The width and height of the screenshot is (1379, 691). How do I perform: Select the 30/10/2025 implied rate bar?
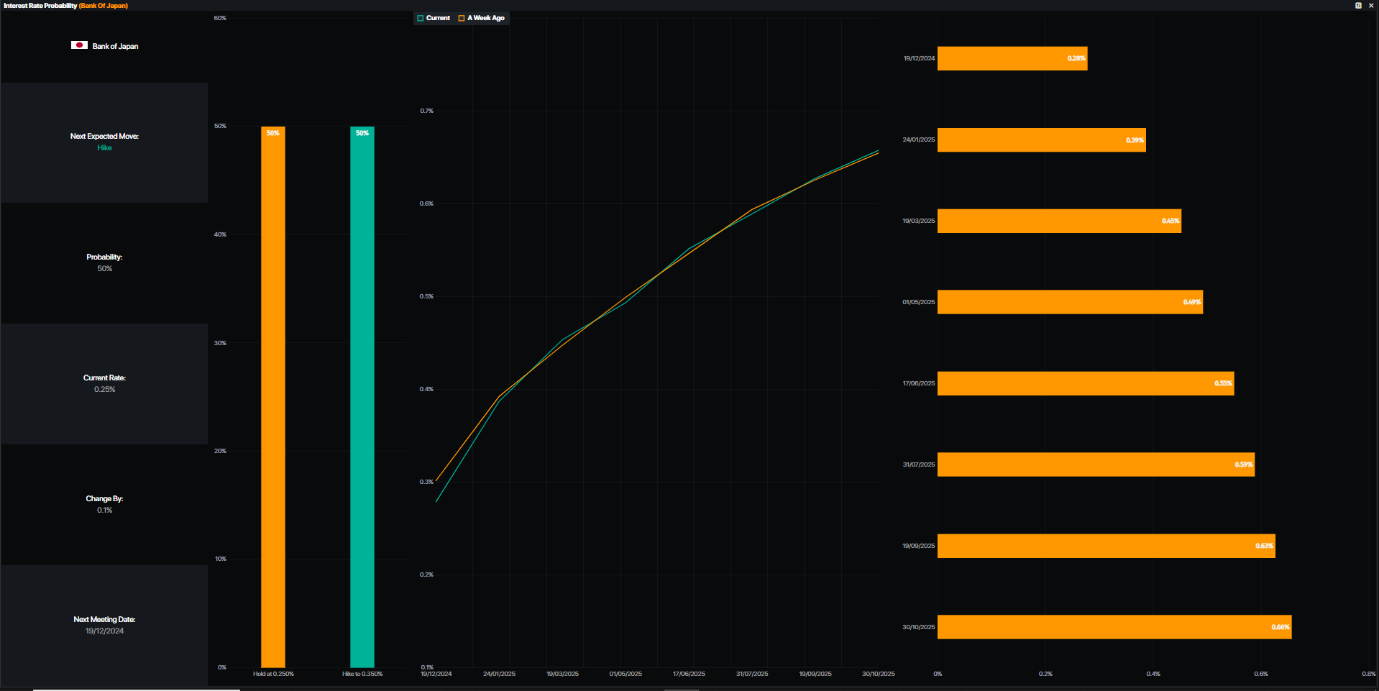tap(1115, 627)
